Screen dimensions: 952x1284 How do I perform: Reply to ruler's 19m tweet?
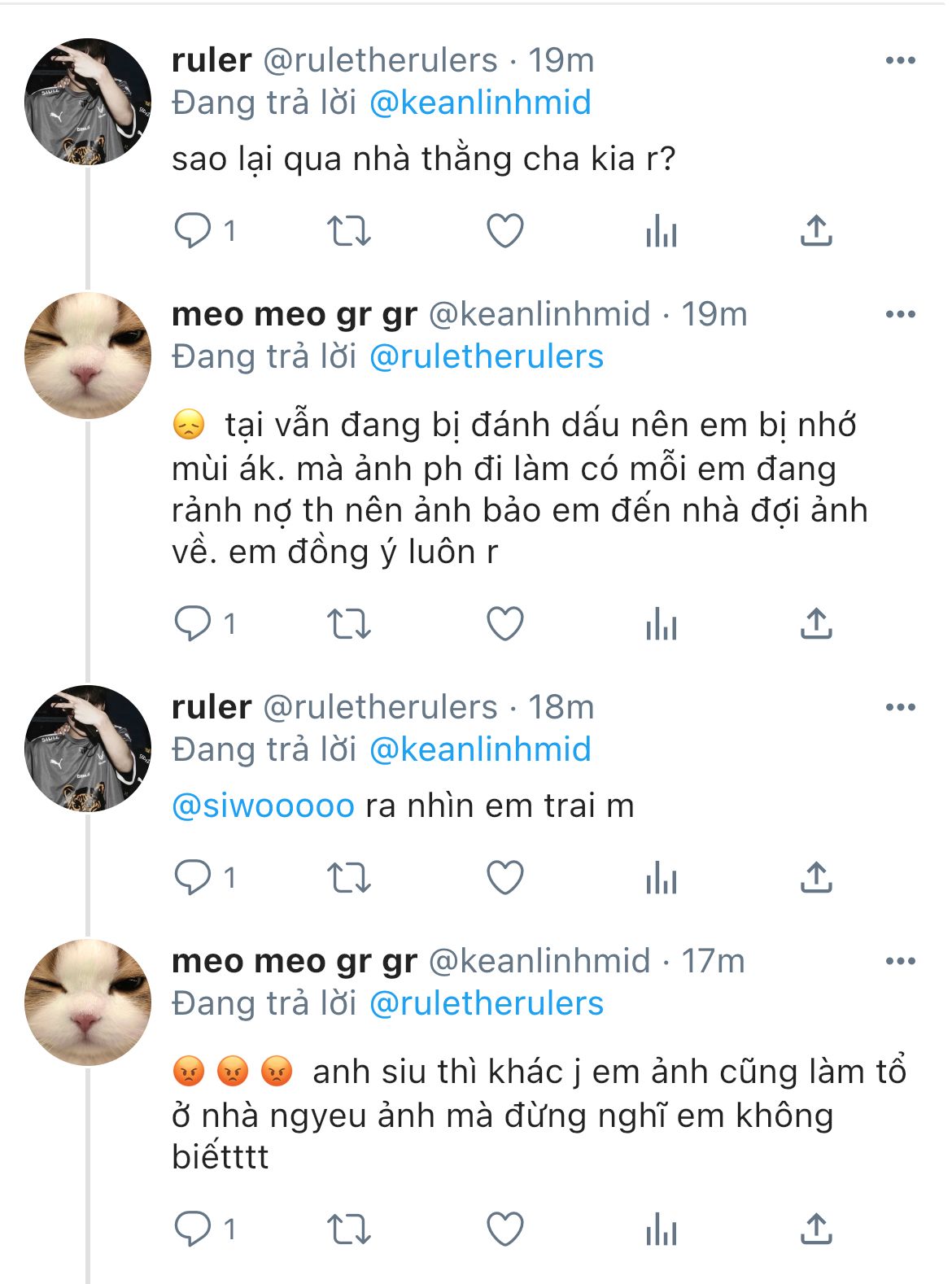pos(194,231)
